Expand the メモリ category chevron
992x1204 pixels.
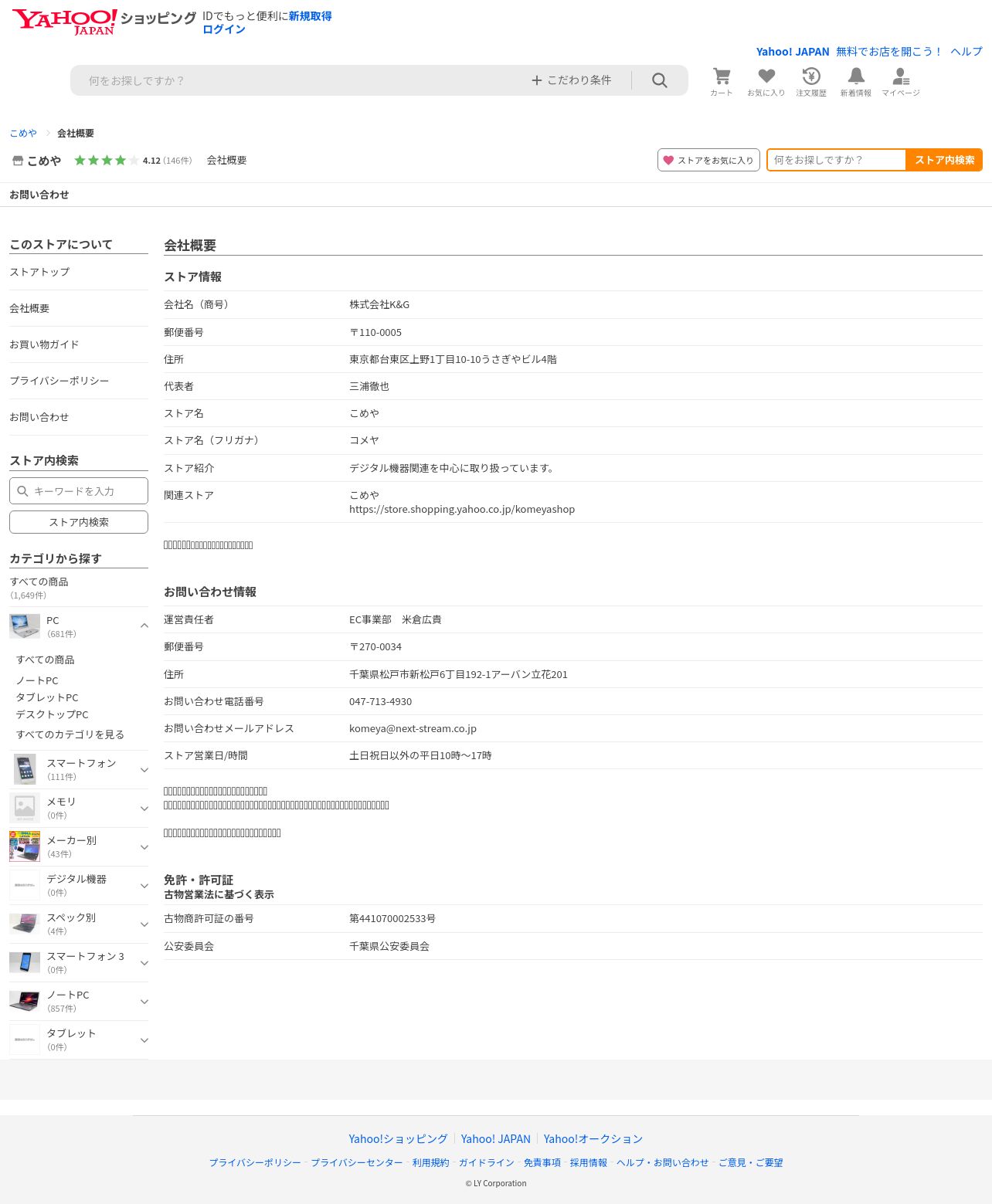click(144, 809)
